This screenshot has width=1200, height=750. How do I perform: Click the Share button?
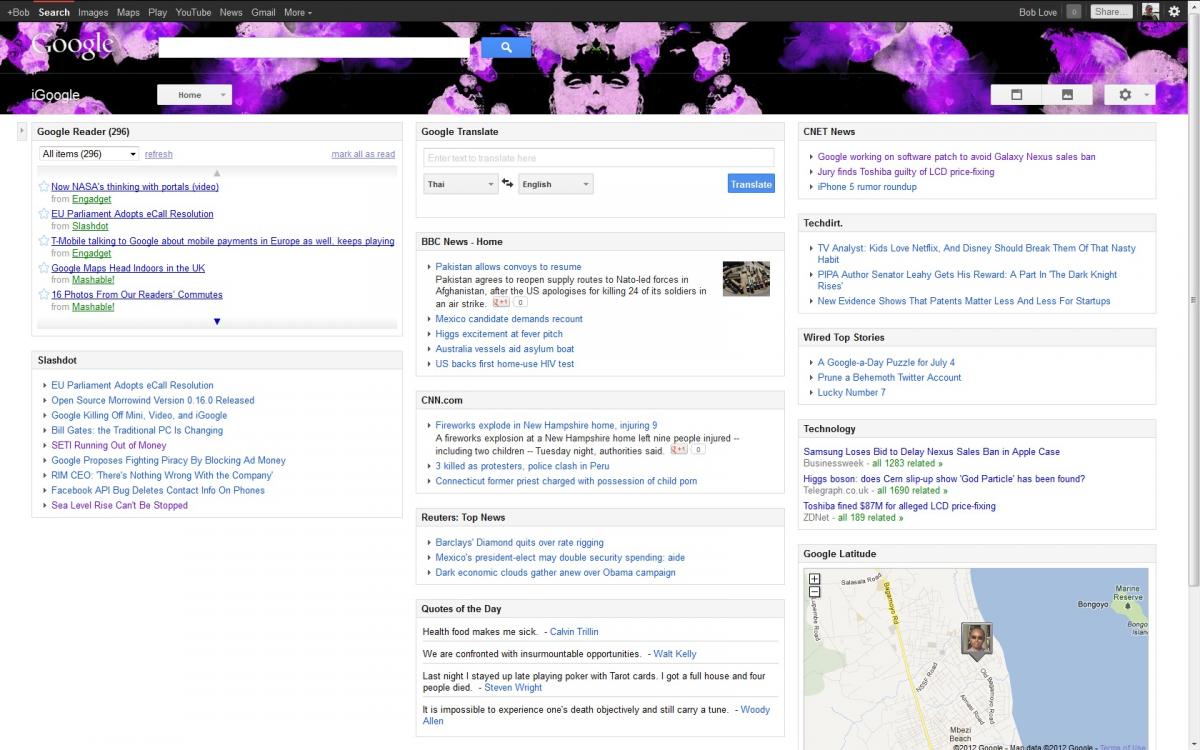1110,12
